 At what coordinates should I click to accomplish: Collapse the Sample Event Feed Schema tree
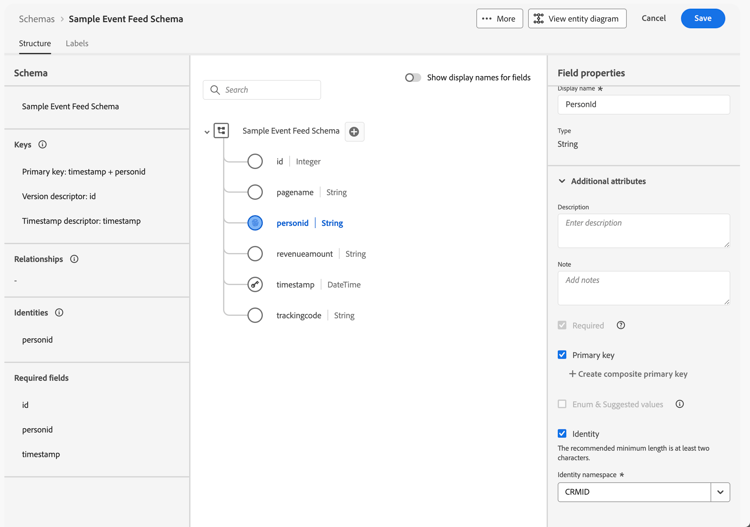tap(207, 132)
